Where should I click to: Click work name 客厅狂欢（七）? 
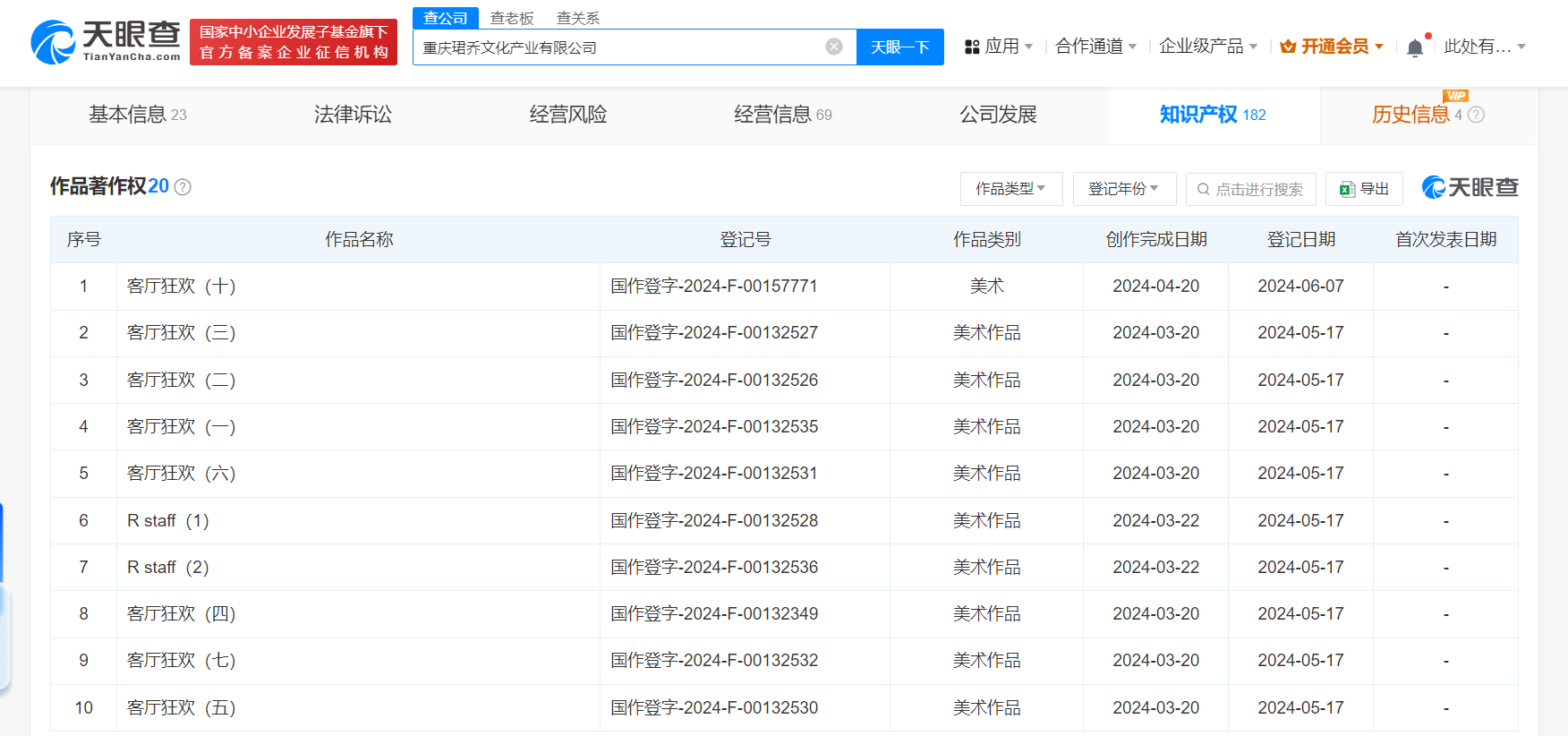point(182,660)
